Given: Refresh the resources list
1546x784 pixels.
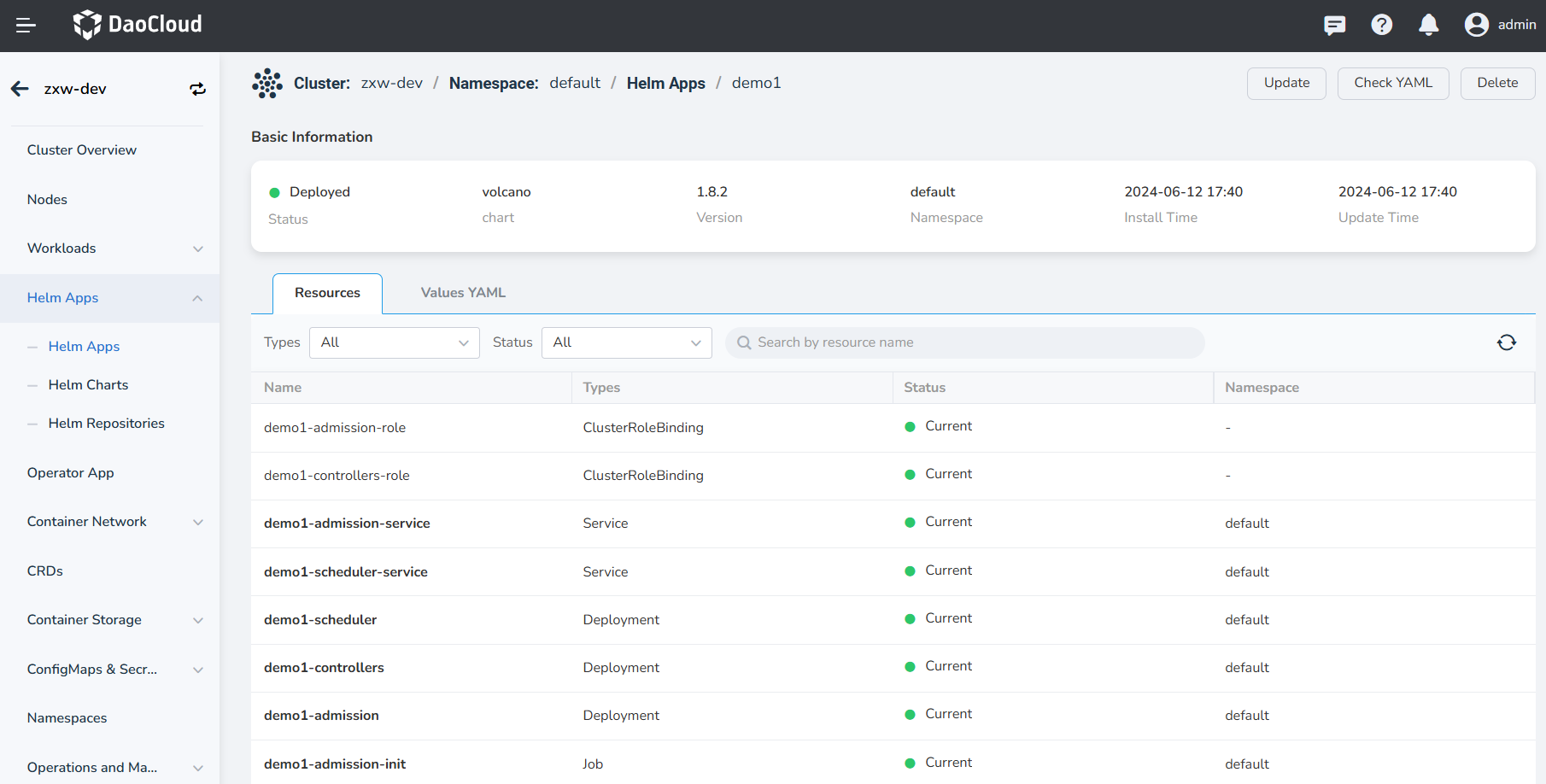Looking at the screenshot, I should point(1506,342).
